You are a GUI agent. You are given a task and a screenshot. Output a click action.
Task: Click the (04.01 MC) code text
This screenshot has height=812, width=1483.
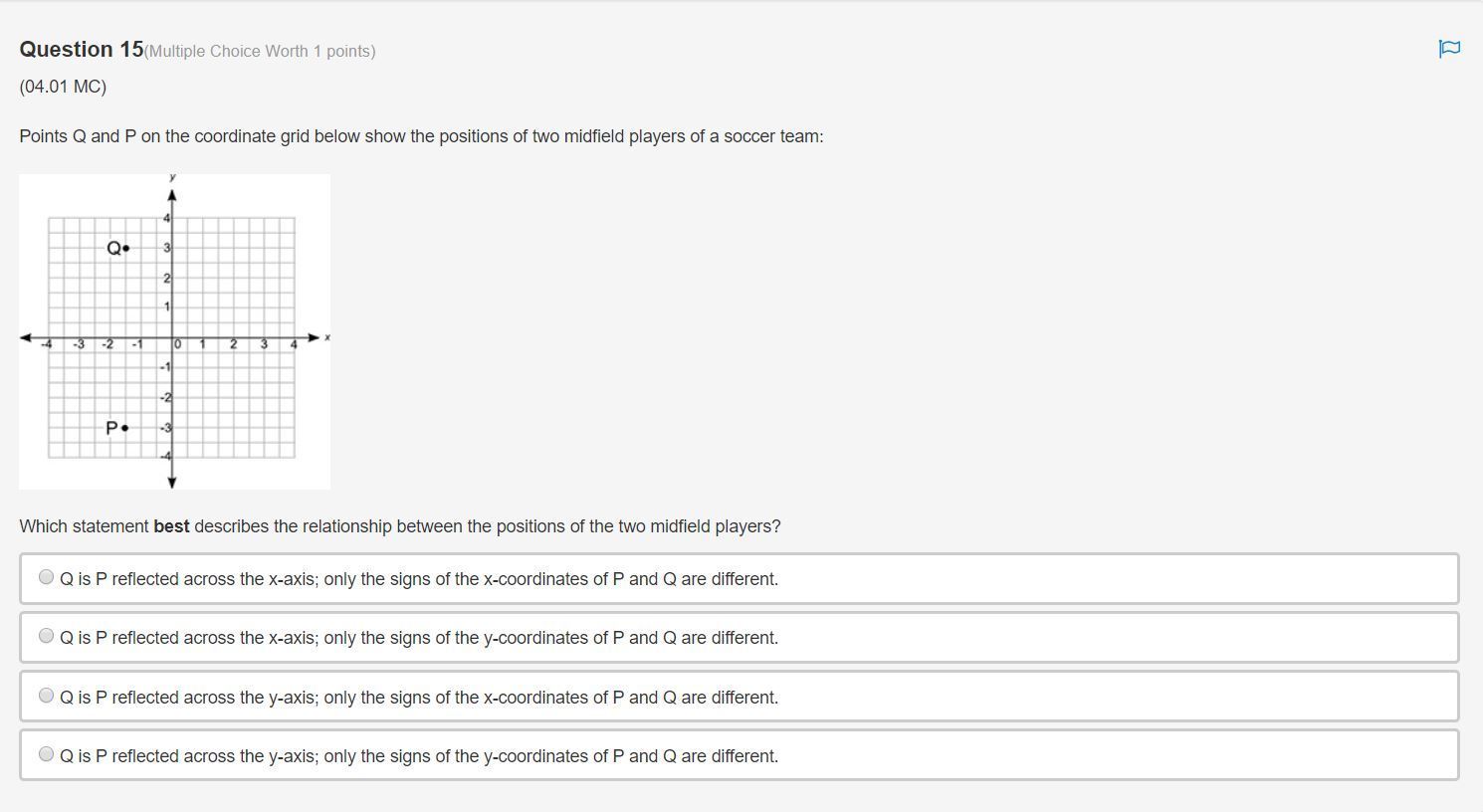pos(63,87)
